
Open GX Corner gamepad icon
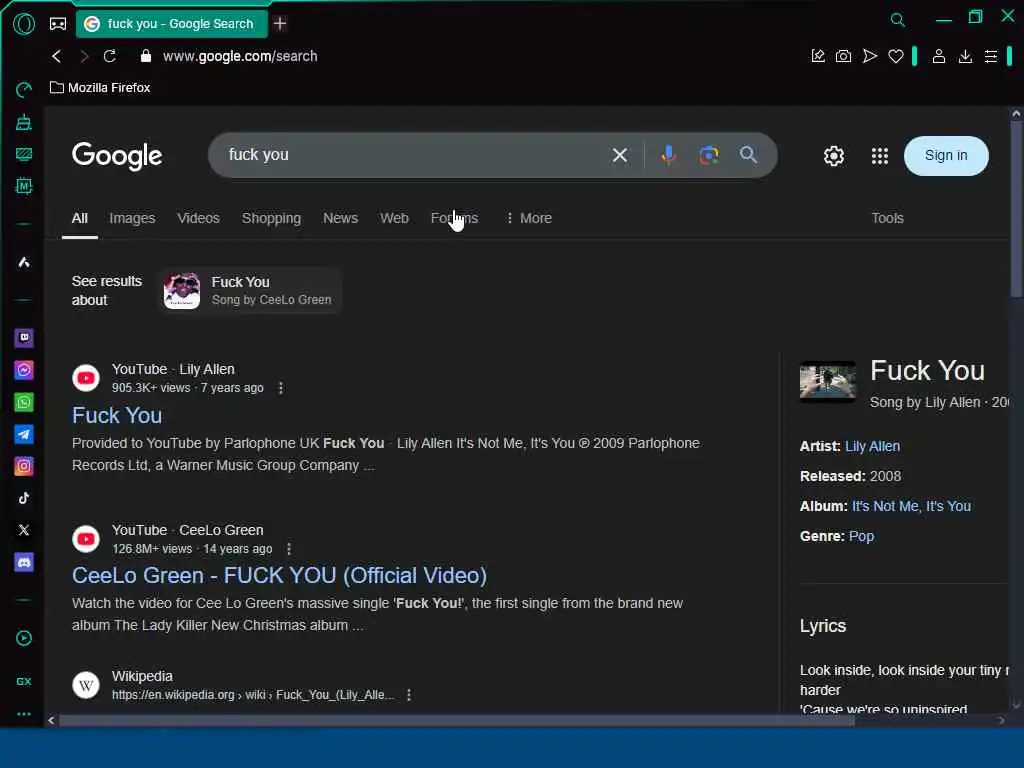click(x=58, y=24)
